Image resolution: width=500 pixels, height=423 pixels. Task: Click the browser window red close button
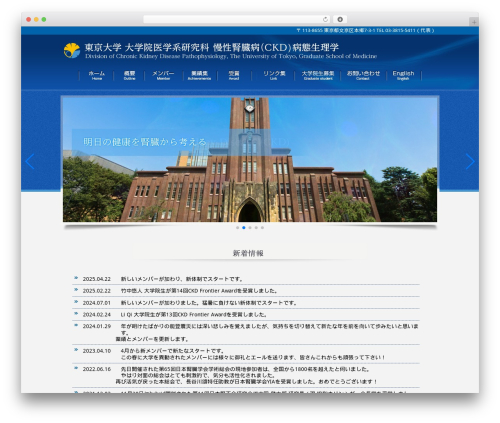[29, 19]
